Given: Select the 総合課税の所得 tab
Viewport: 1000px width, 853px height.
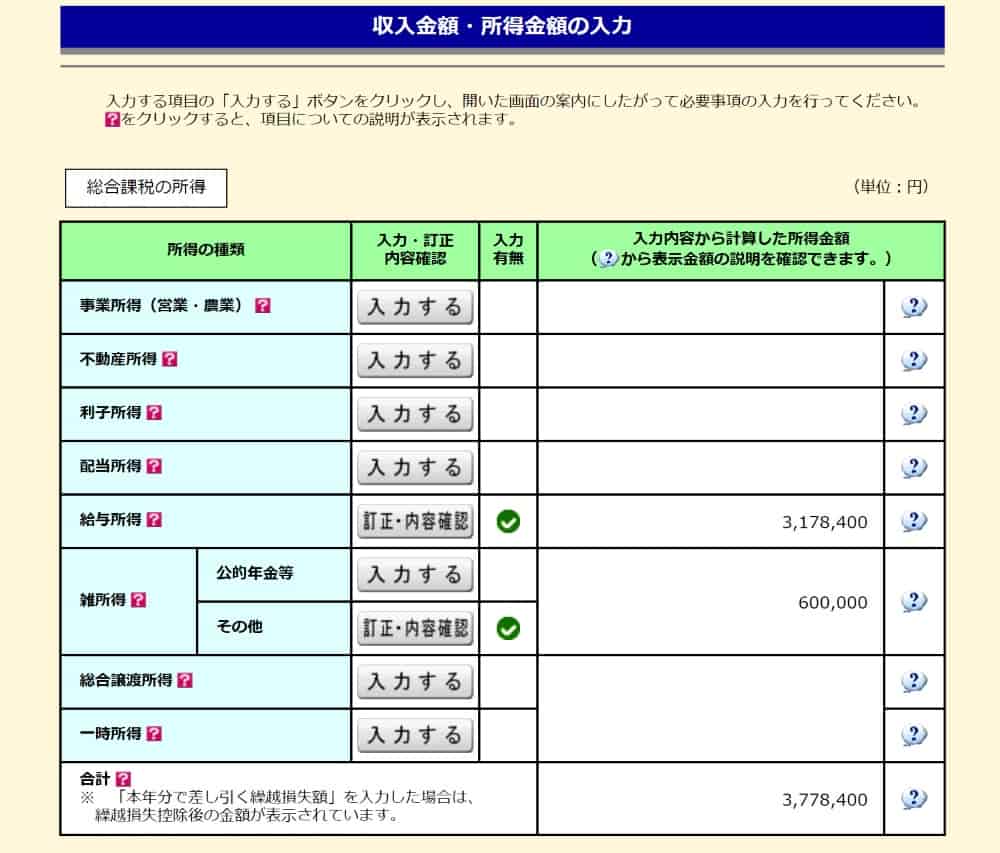Looking at the screenshot, I should (x=146, y=188).
